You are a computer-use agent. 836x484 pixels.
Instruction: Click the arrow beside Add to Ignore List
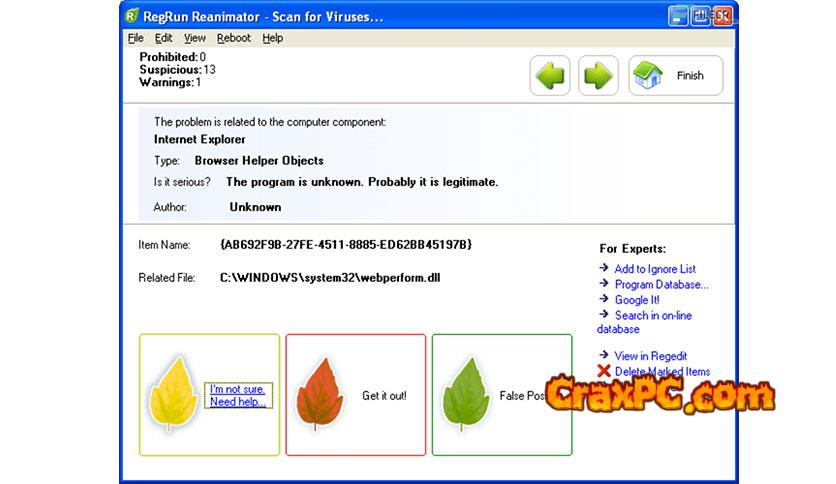tap(604, 268)
